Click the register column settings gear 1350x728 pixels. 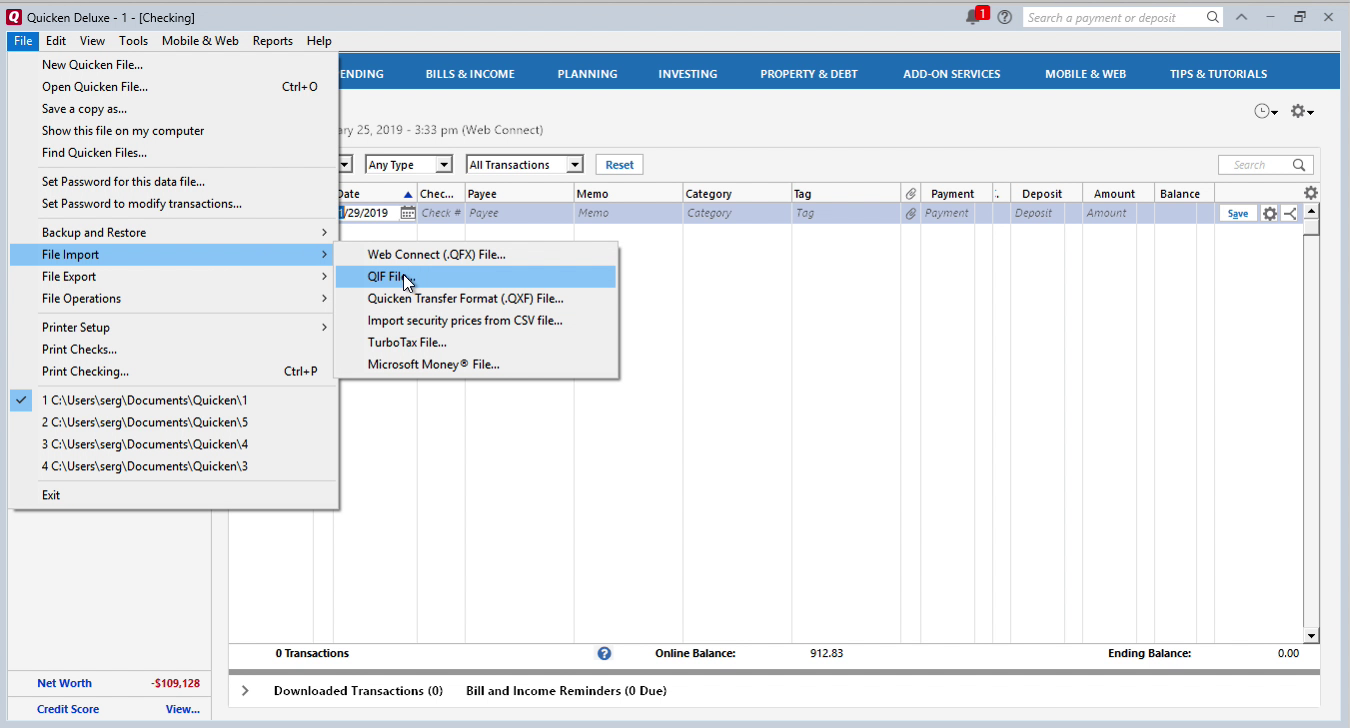(1311, 193)
